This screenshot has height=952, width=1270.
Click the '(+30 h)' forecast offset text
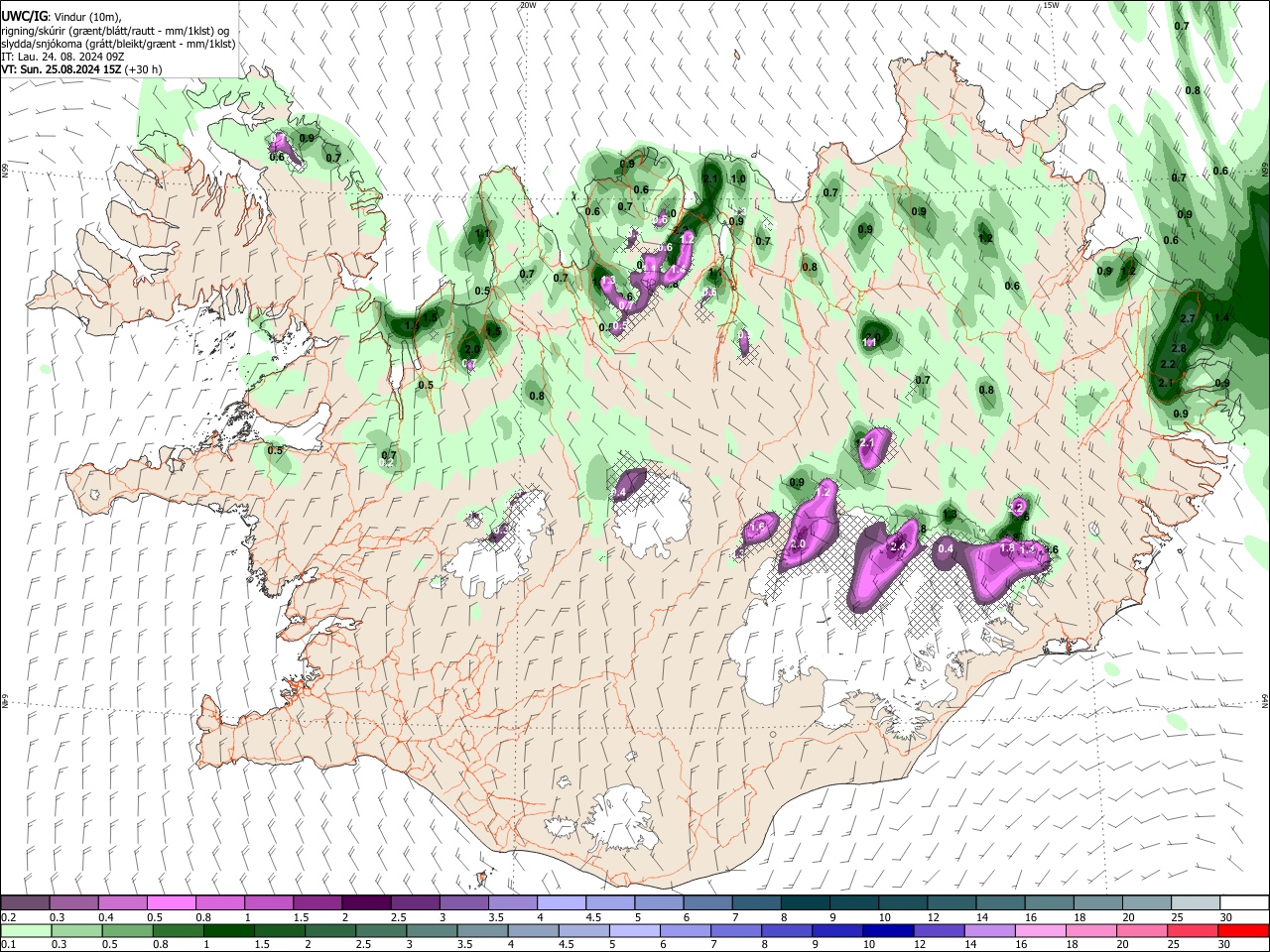tap(144, 69)
